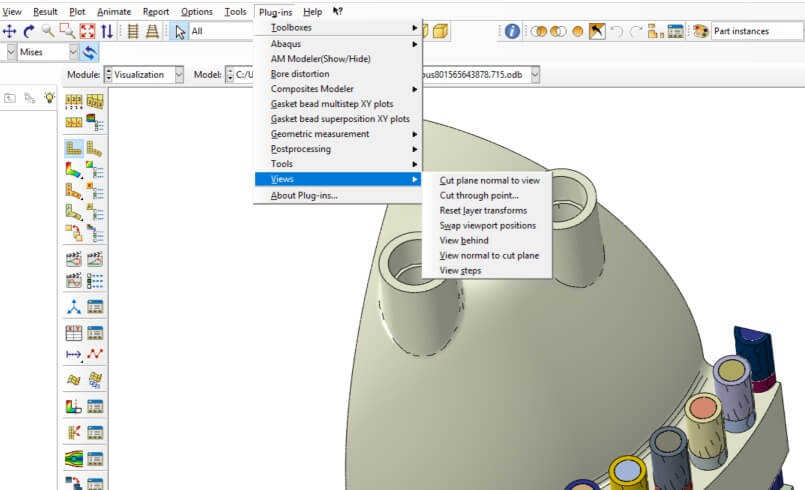
Task: Open the Query information icon
Action: (x=512, y=31)
